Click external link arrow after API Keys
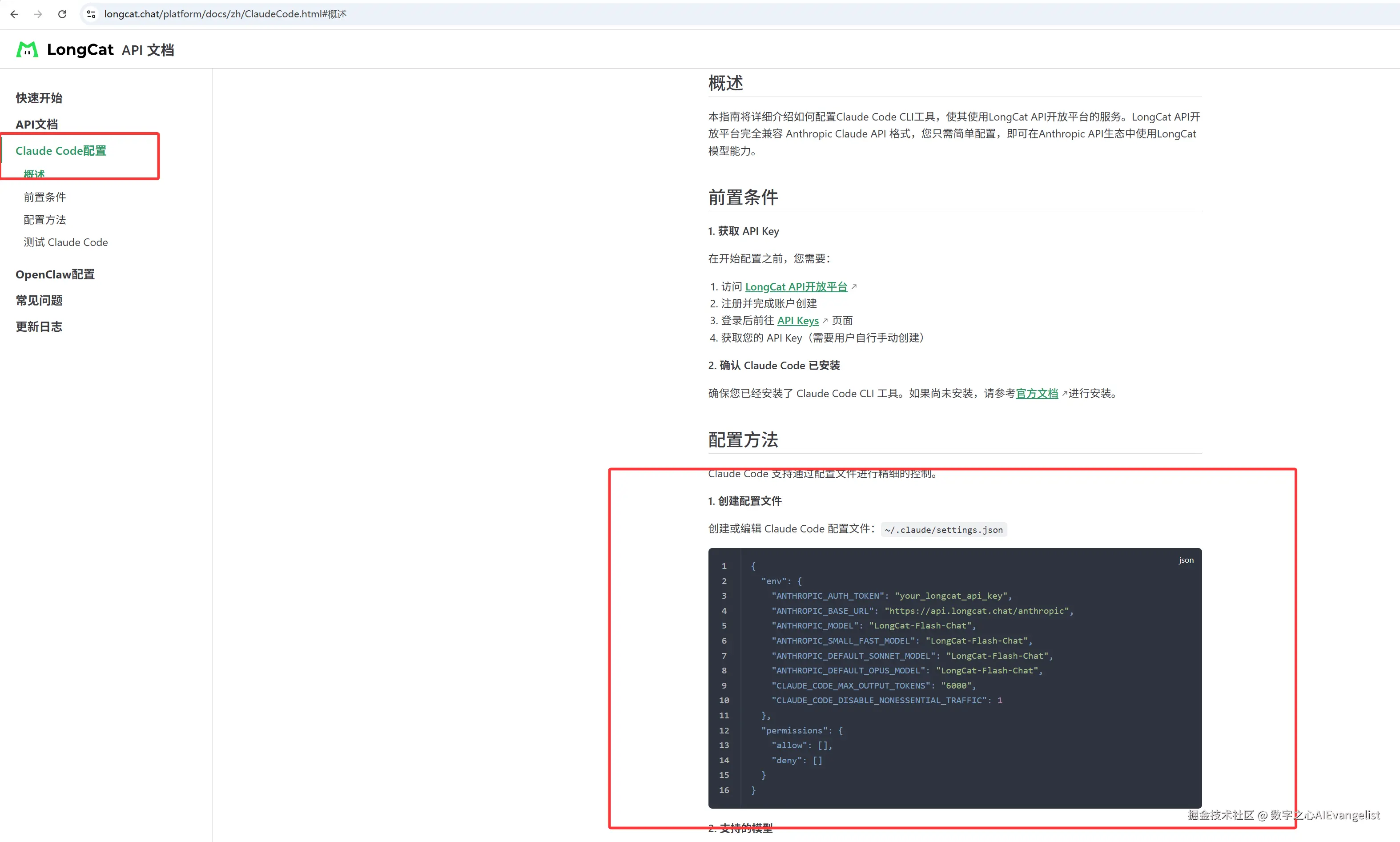The image size is (1400, 842). (825, 321)
